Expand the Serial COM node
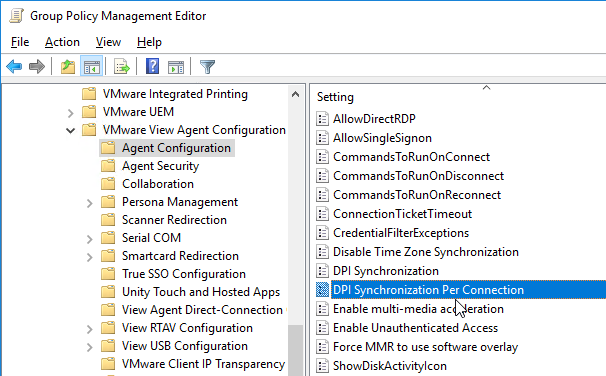This screenshot has height=376, width=606. 89,239
